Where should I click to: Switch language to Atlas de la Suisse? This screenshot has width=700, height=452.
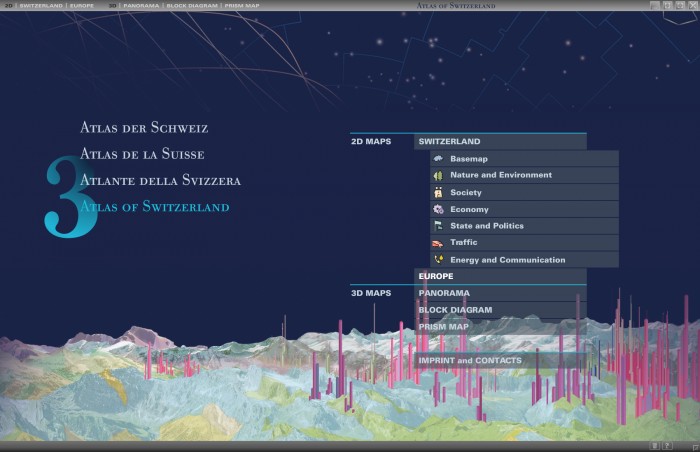click(x=142, y=154)
